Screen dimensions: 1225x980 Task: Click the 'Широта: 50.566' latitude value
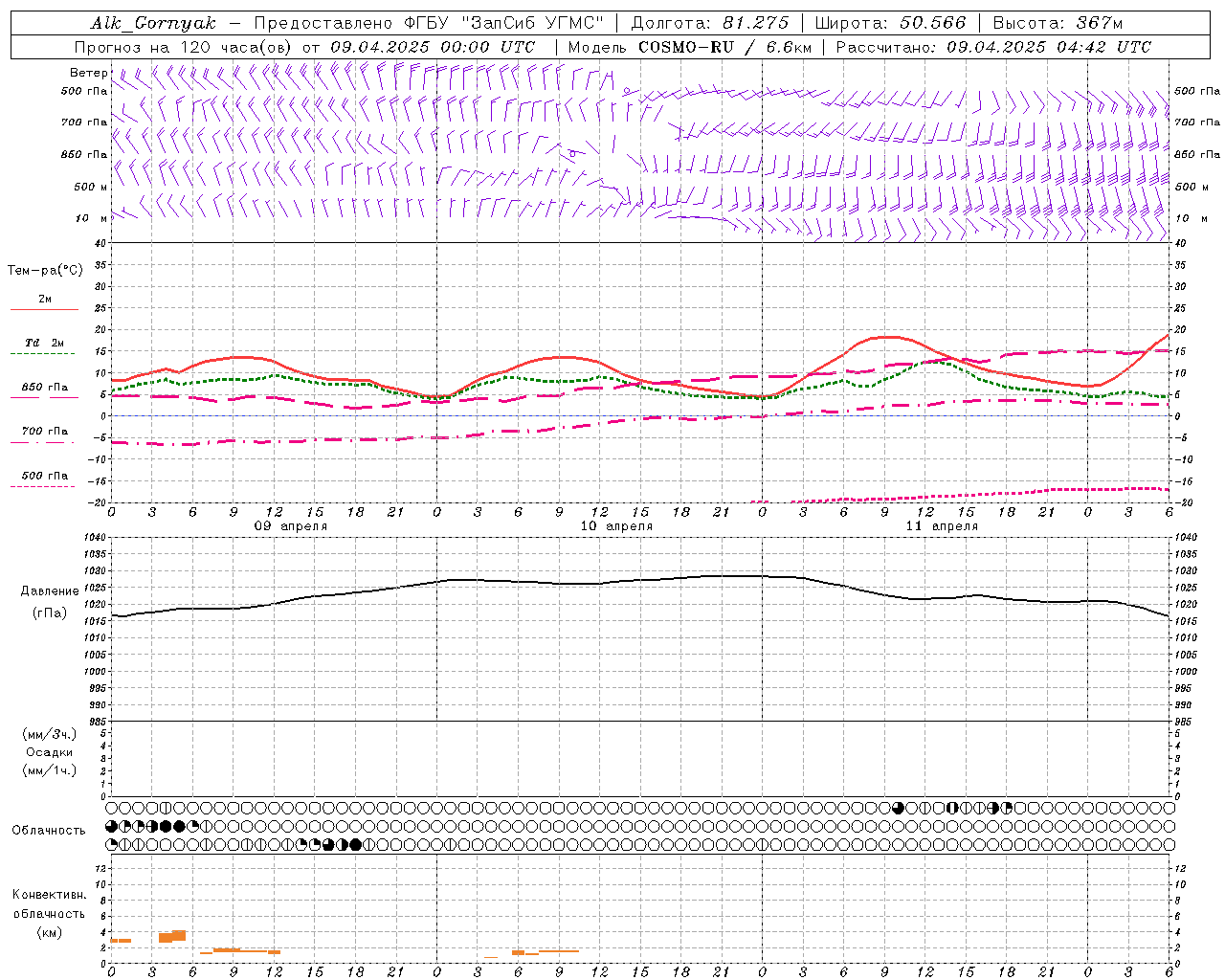coord(891,23)
